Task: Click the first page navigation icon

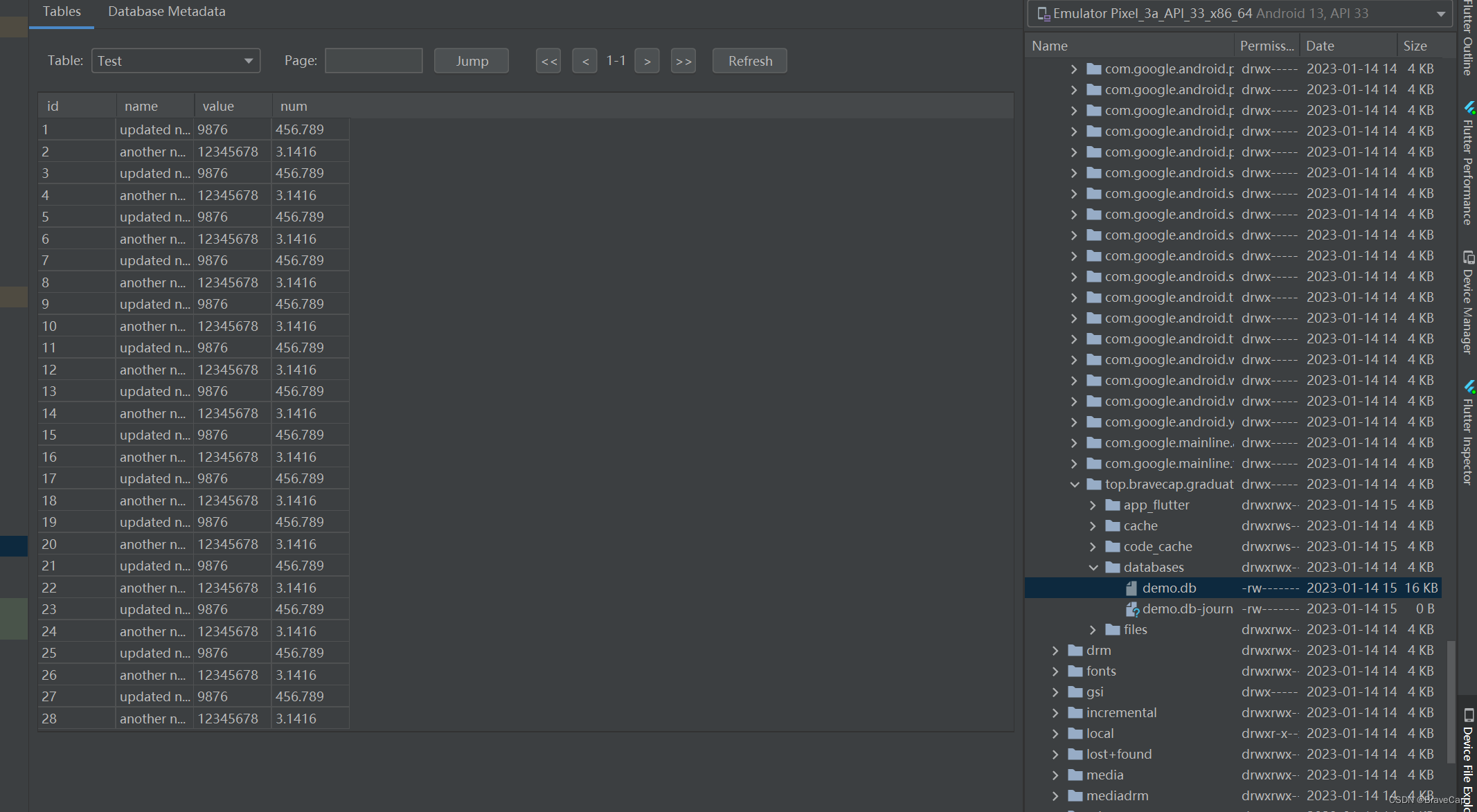Action: click(548, 61)
